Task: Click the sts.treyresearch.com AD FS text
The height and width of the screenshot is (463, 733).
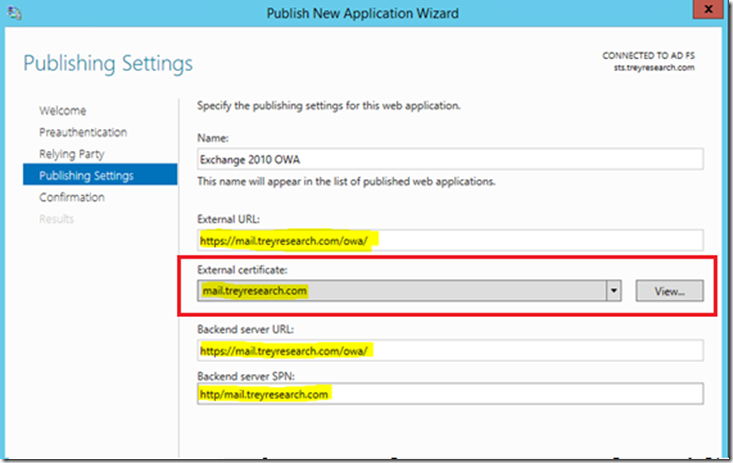Action: coord(654,67)
